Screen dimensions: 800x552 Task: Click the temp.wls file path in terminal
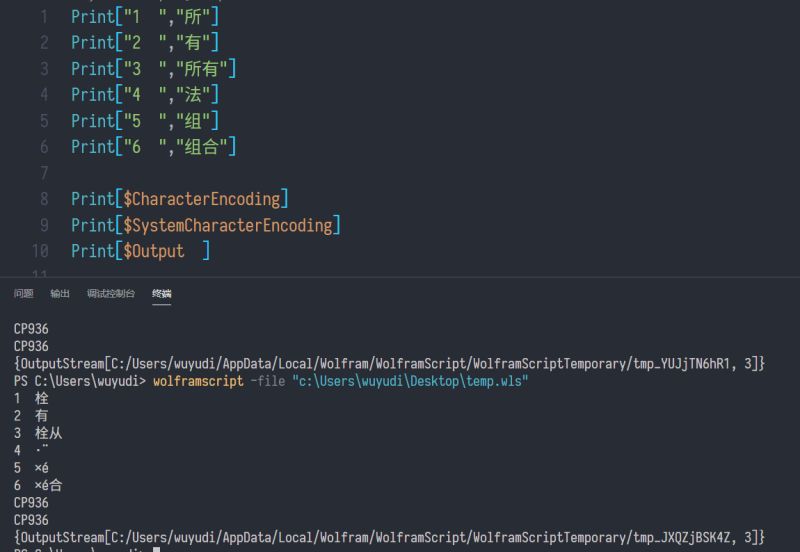pos(410,381)
